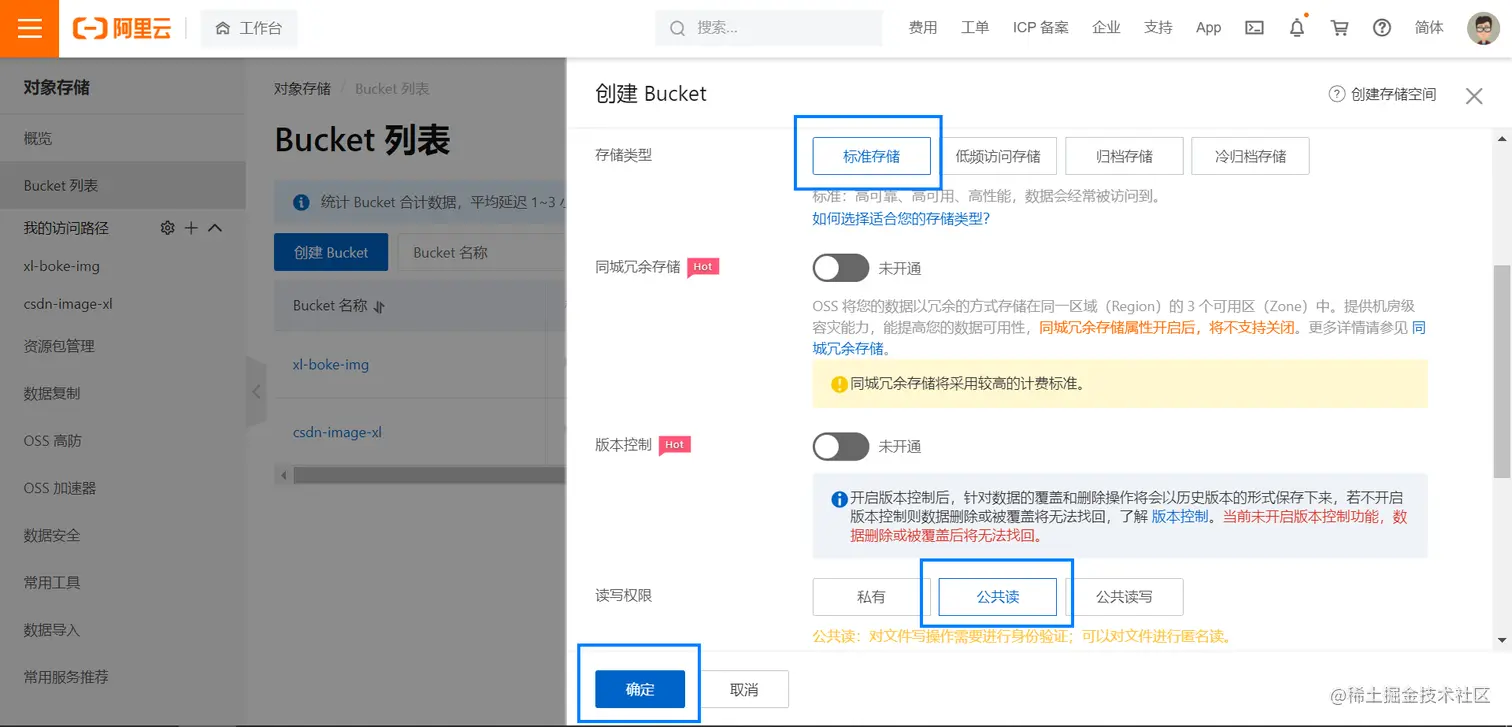Open notifications bell
The width and height of the screenshot is (1512, 727).
point(1297,28)
